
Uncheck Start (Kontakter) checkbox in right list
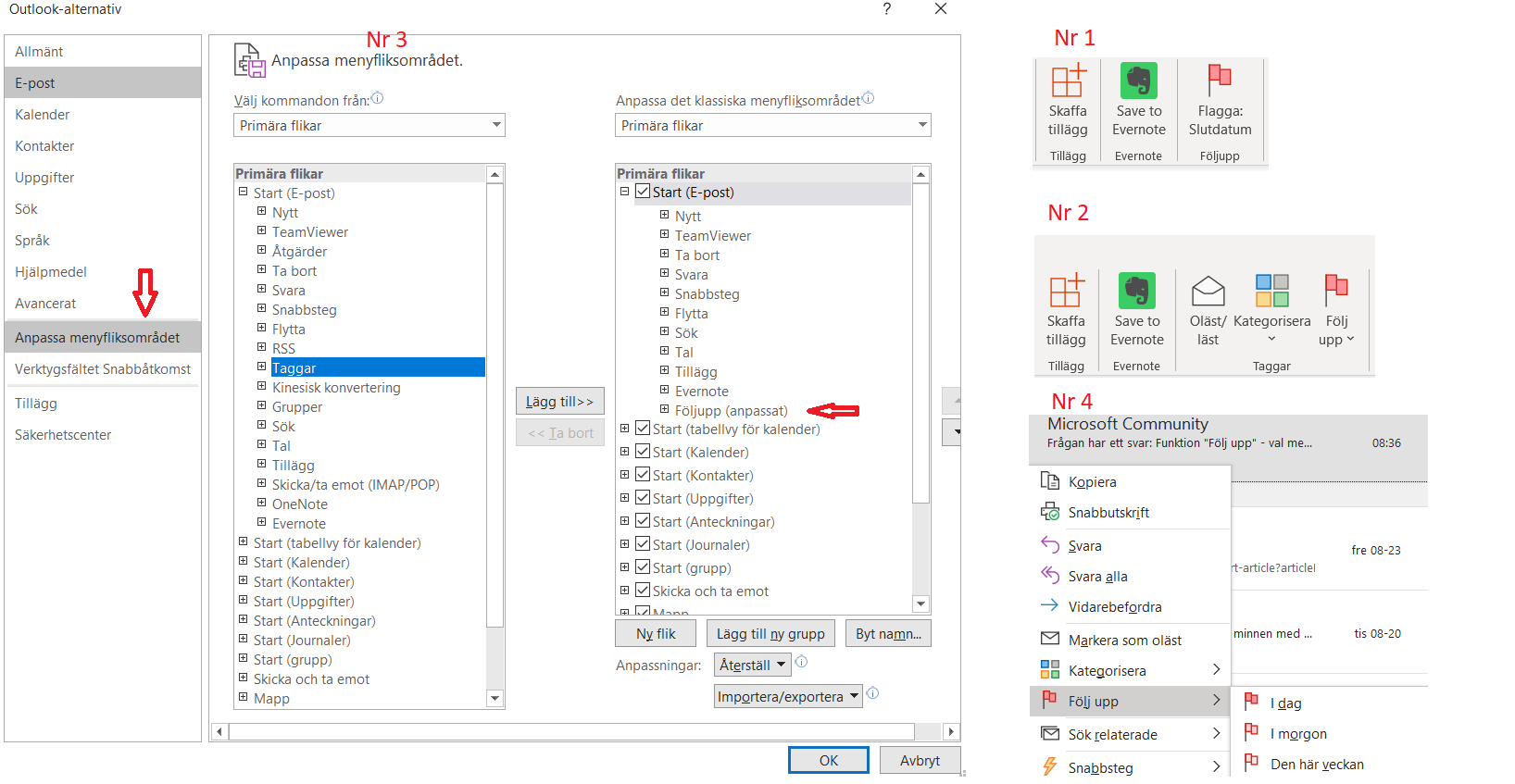click(643, 475)
